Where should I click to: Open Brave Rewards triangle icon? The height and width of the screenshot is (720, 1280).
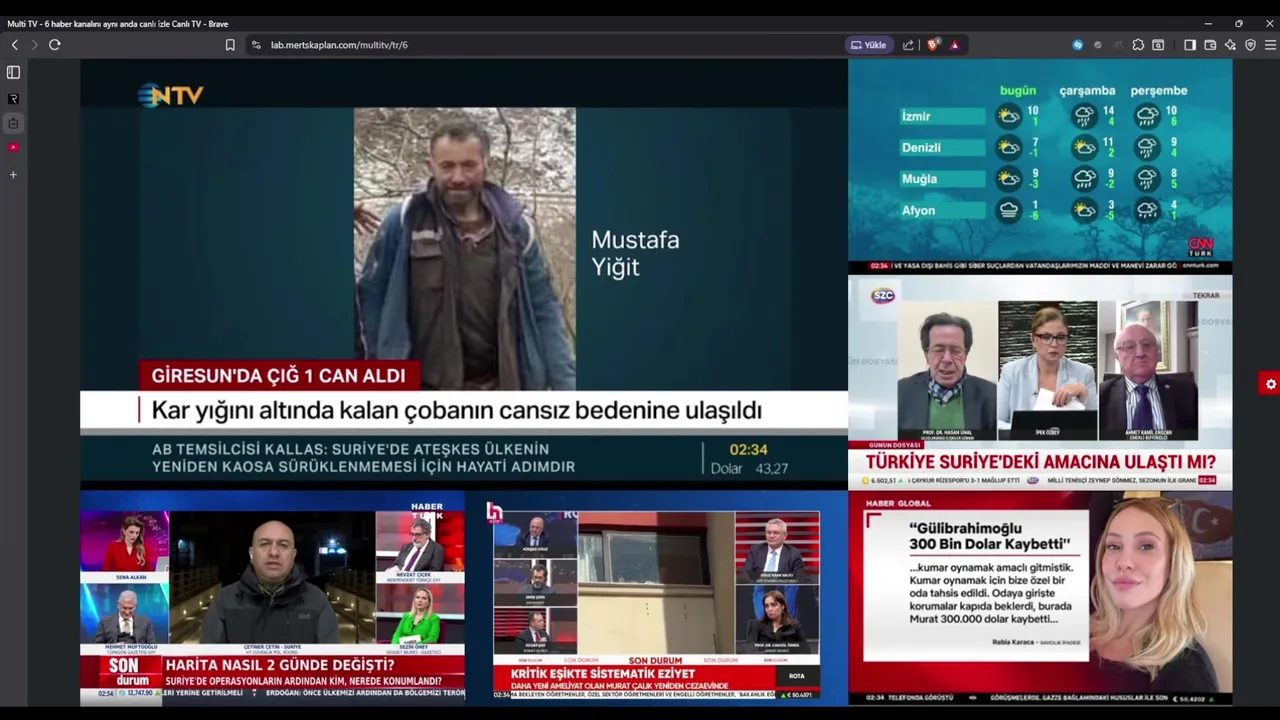click(x=955, y=45)
